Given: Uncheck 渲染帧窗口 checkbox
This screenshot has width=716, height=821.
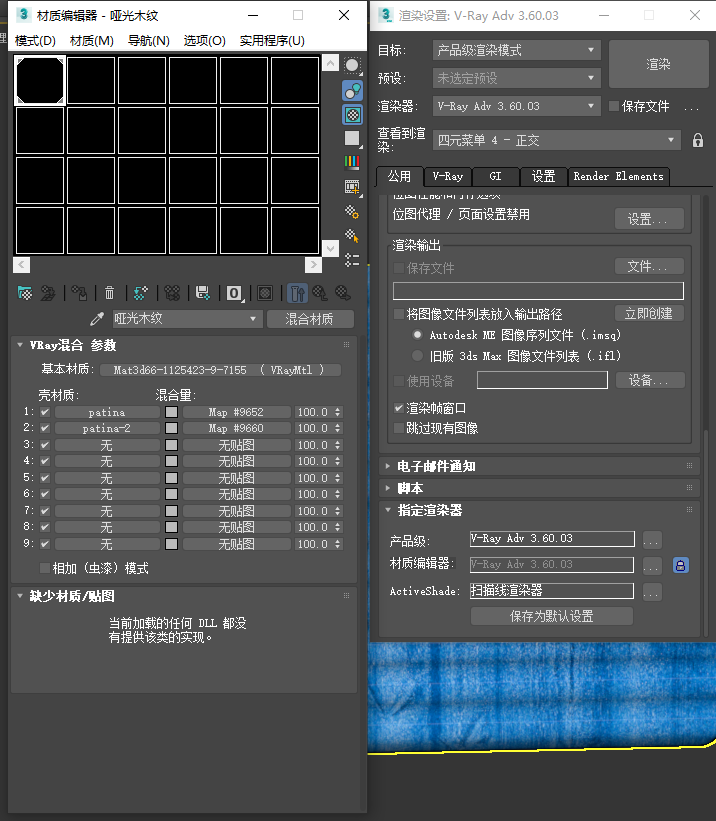Looking at the screenshot, I should 399,408.
